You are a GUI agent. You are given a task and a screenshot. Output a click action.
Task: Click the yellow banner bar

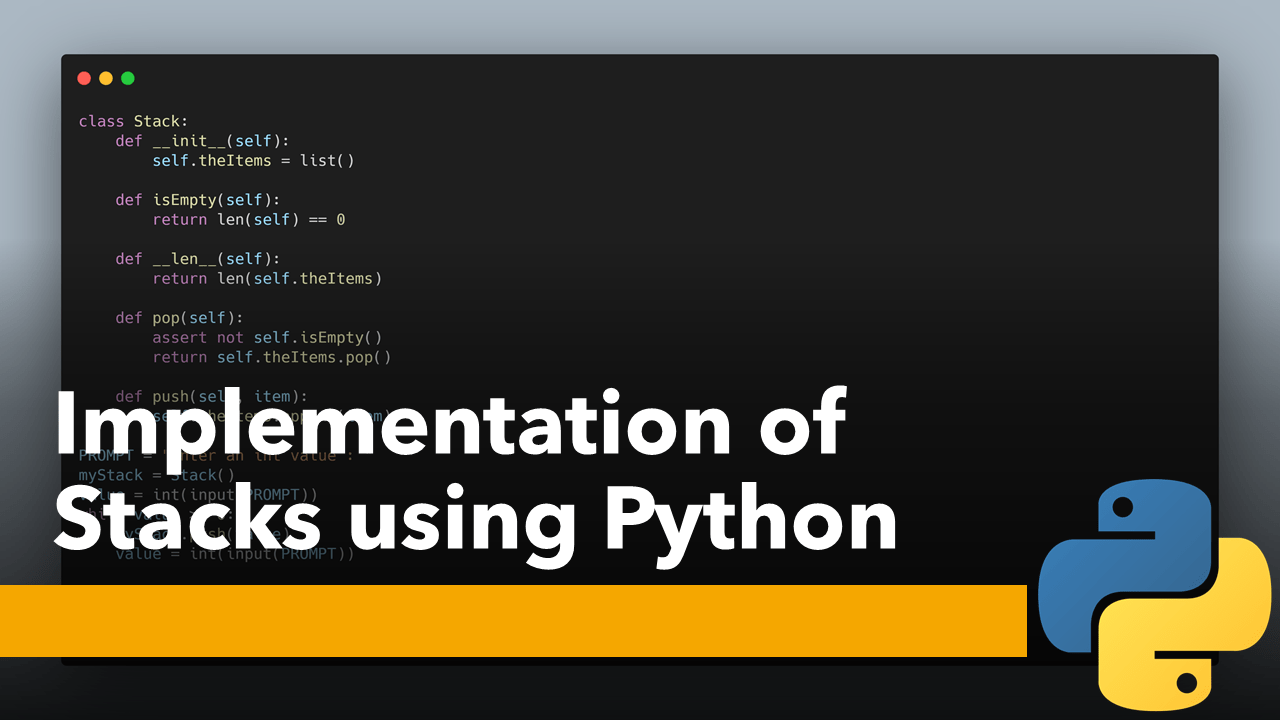click(x=513, y=620)
